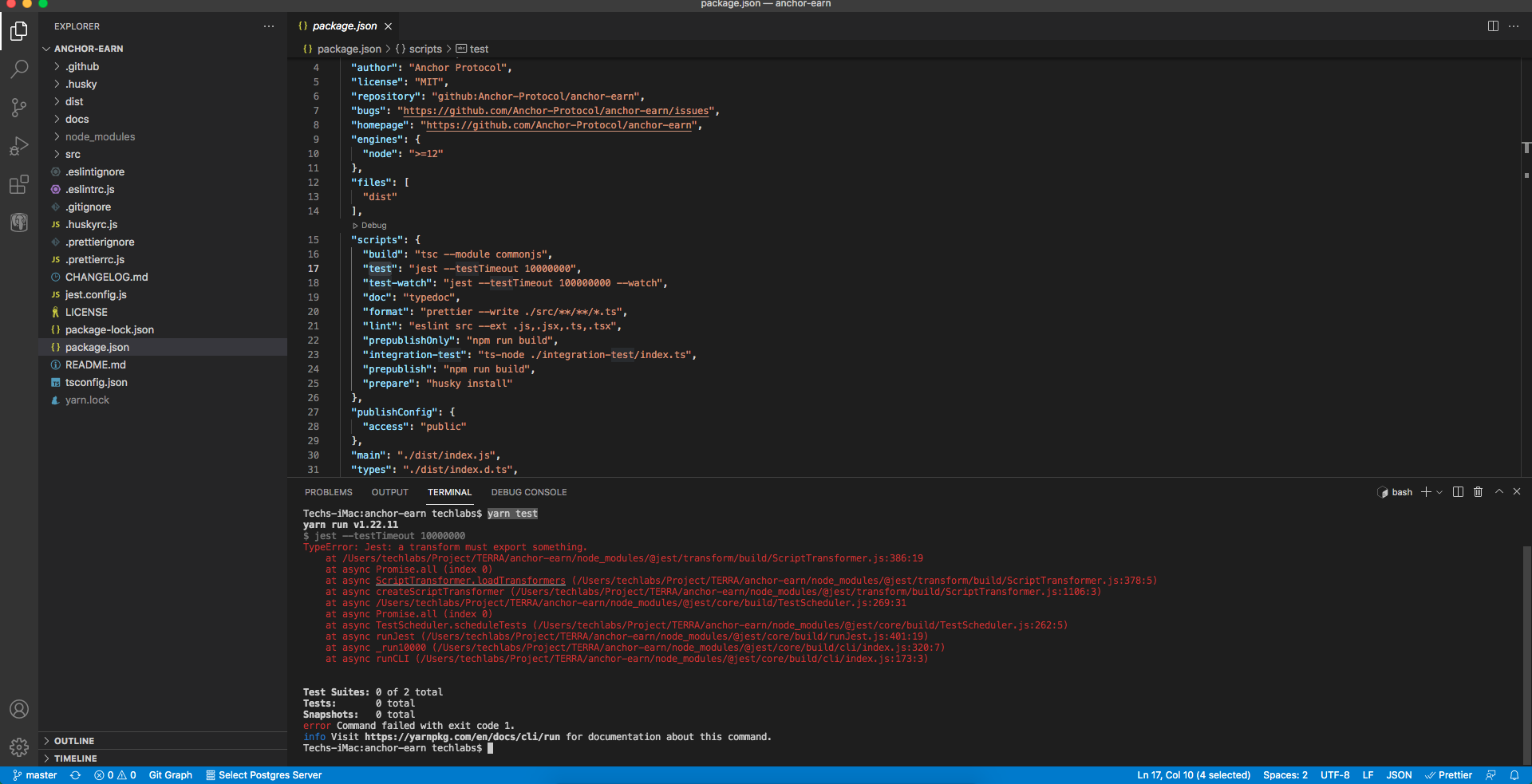1532x784 pixels.
Task: Open the .huskyrc.js file
Action: tap(163, 224)
